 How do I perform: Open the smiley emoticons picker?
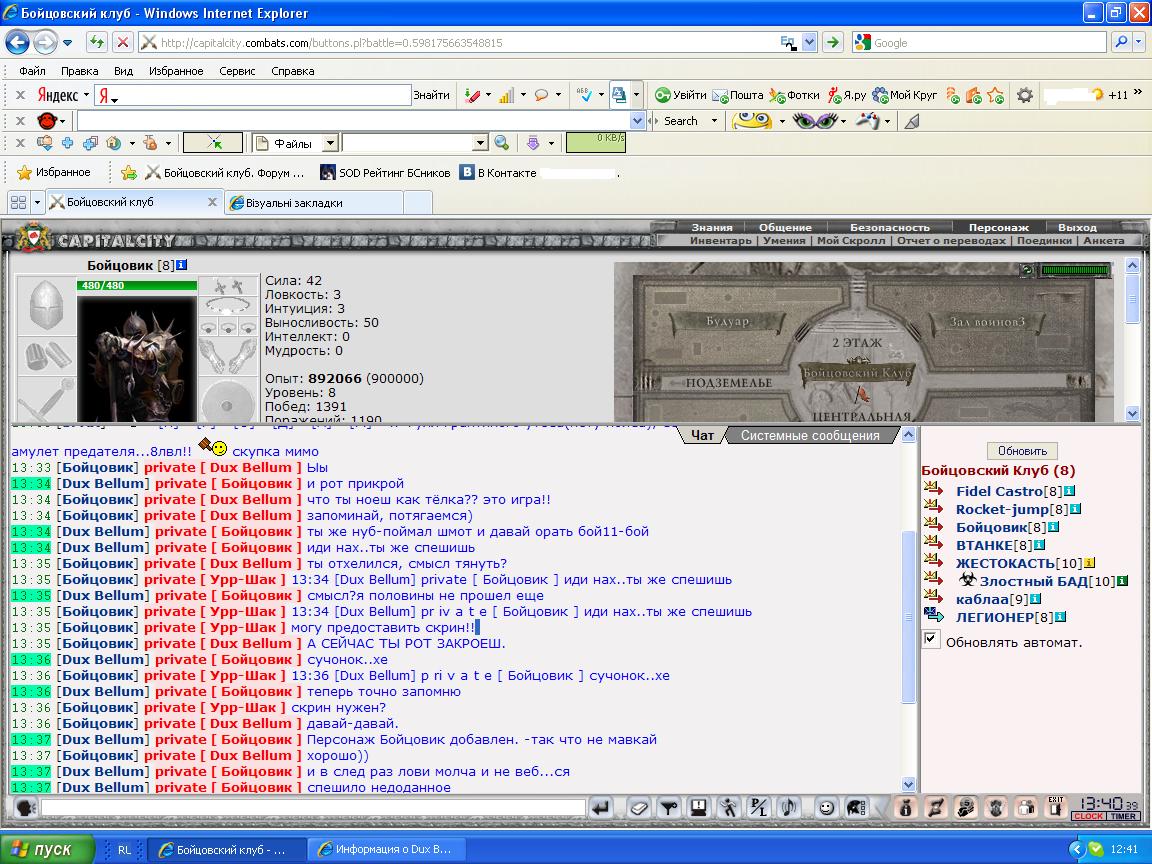pos(827,808)
